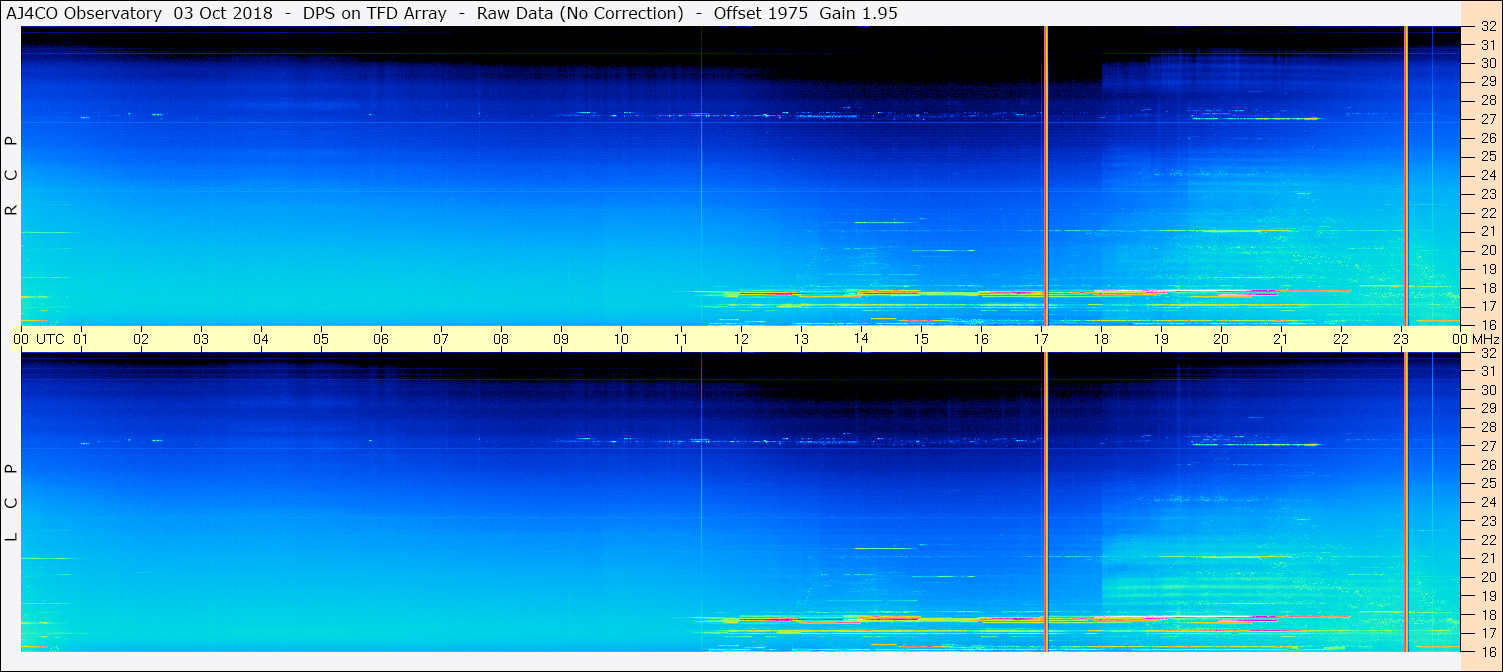Click the 29 MHz label on the LCP frequency scale
This screenshot has width=1503, height=672.
coord(1488,409)
